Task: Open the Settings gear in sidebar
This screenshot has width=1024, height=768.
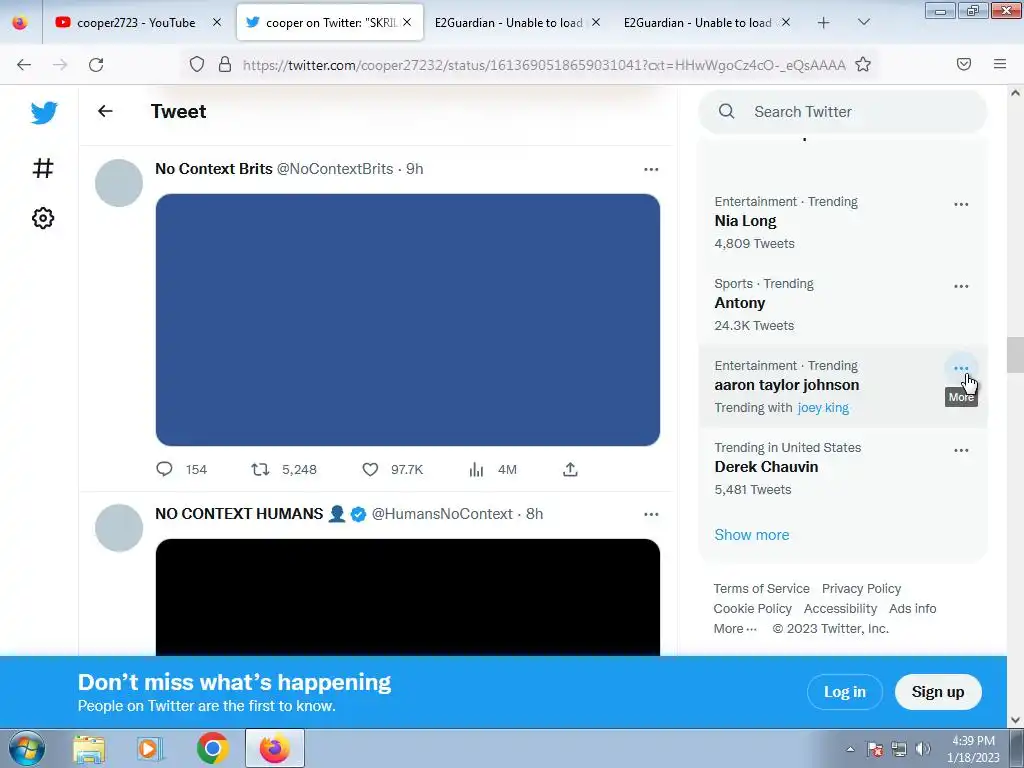Action: [x=43, y=218]
